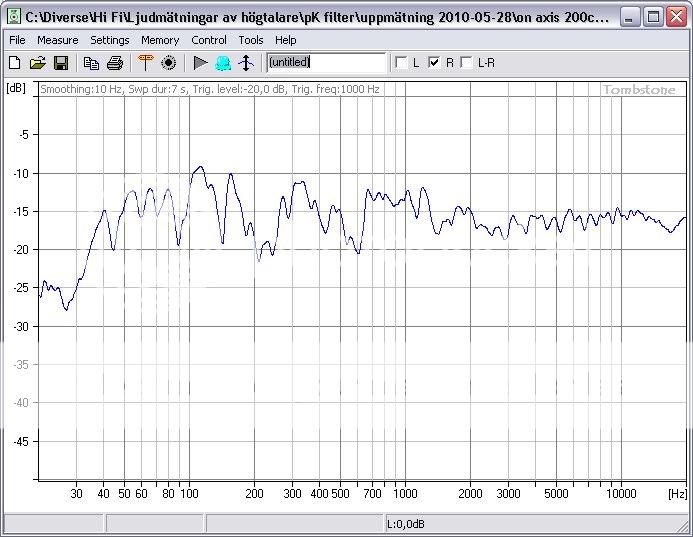Toggle the L-R difference checkbox
The image size is (693, 537).
pyautogui.click(x=467, y=63)
